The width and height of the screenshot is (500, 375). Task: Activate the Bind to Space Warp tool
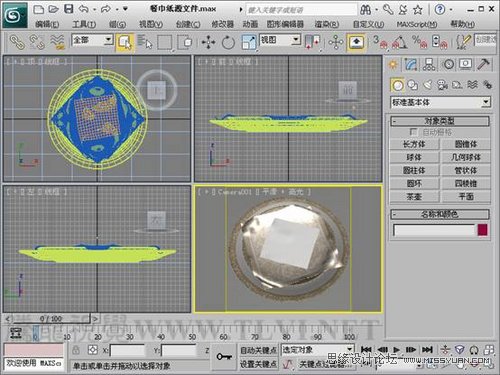click(x=57, y=42)
